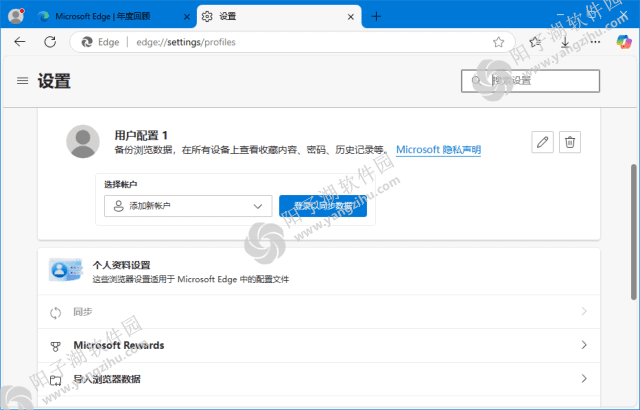Click the 用户配置 1 profile name

pos(141,135)
